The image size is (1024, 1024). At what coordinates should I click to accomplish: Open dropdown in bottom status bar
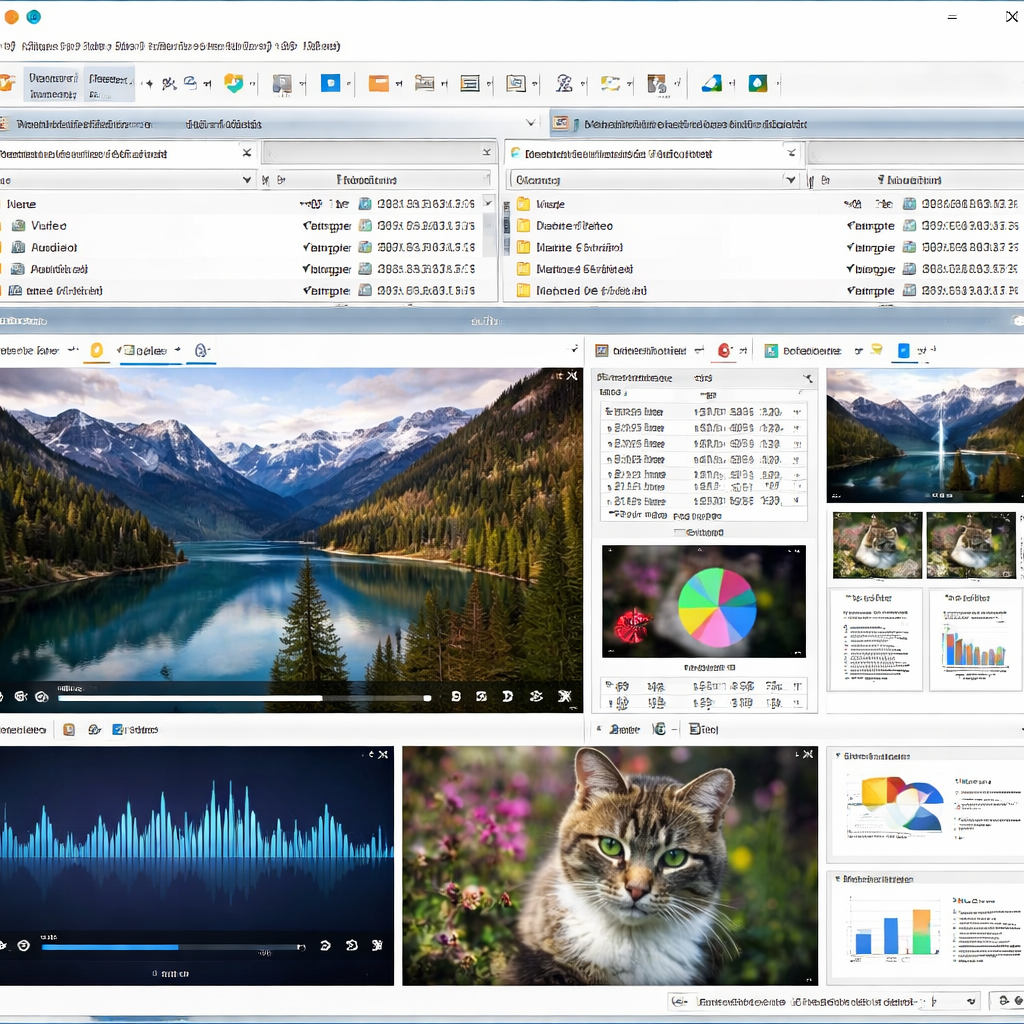[x=970, y=1001]
